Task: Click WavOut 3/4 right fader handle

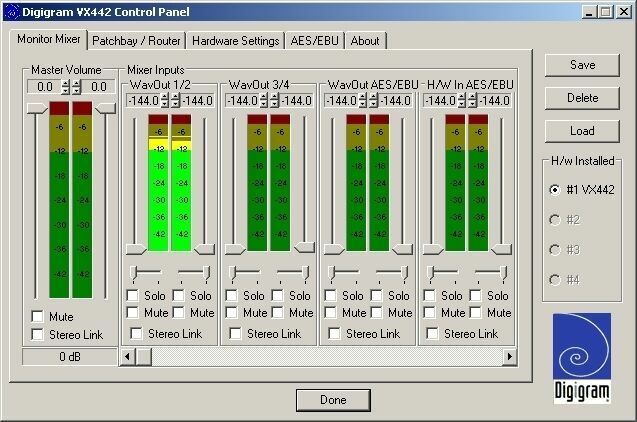Action: (304, 247)
